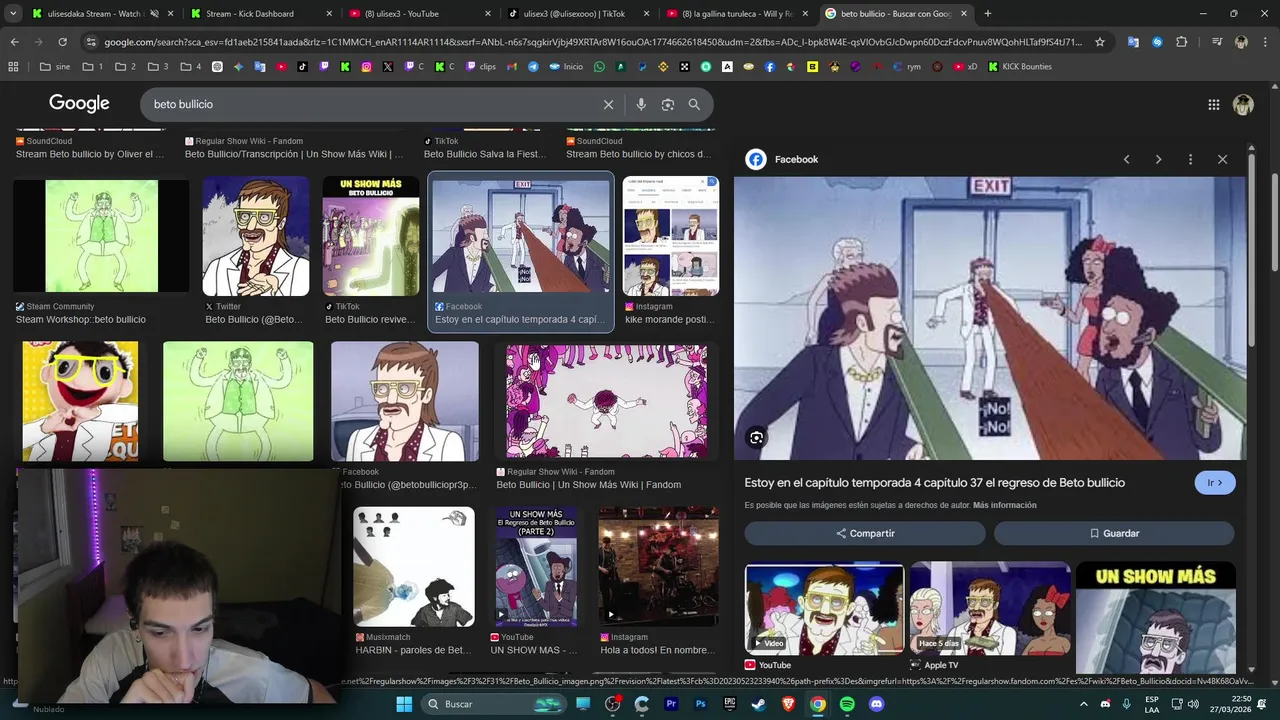Open Discord from the taskbar
The width and height of the screenshot is (1280, 720).
877,704
